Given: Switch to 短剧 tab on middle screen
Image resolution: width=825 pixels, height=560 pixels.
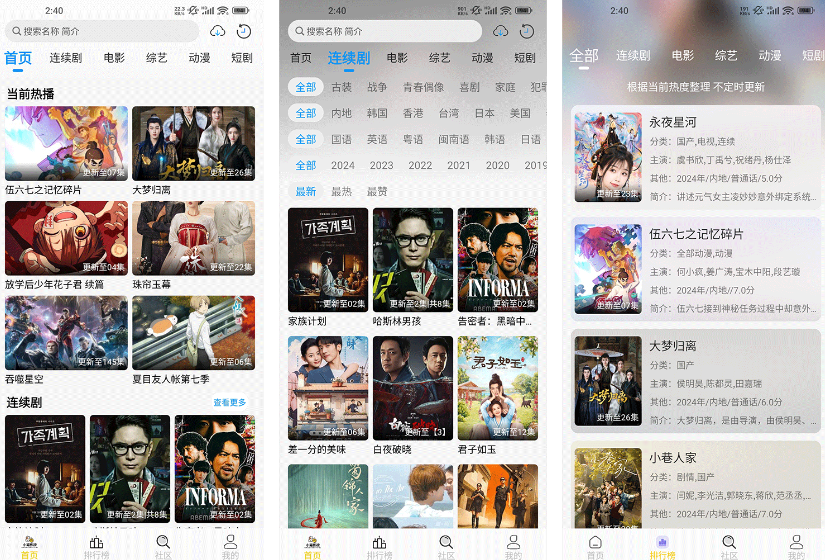Looking at the screenshot, I should click(525, 58).
